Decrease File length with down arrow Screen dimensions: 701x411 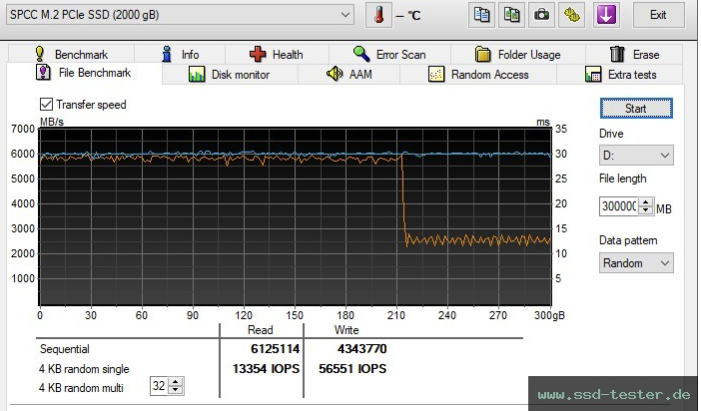[645, 211]
